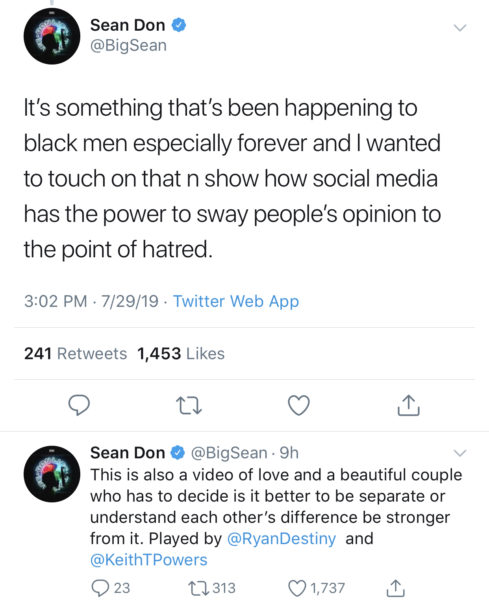This screenshot has width=489, height=600.
Task: Share the main tweet via share icon
Action: 408,405
